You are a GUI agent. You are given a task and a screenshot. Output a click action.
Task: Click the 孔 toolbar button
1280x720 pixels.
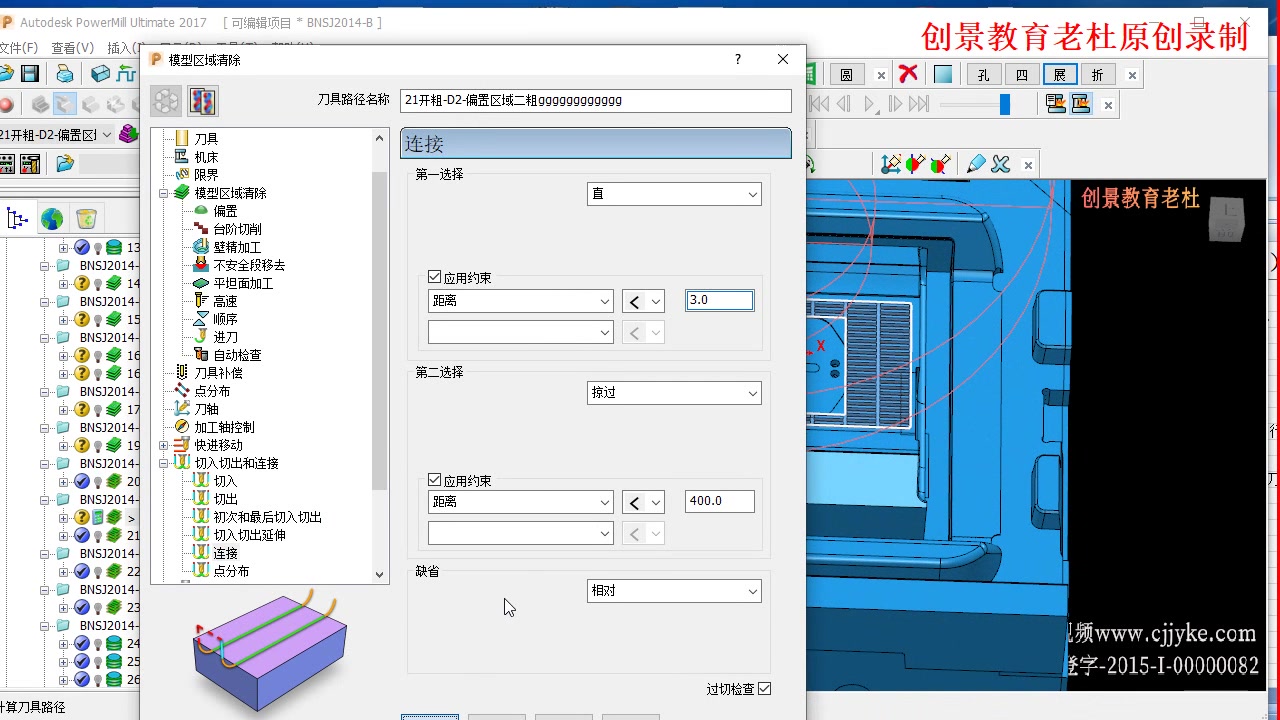coord(984,75)
